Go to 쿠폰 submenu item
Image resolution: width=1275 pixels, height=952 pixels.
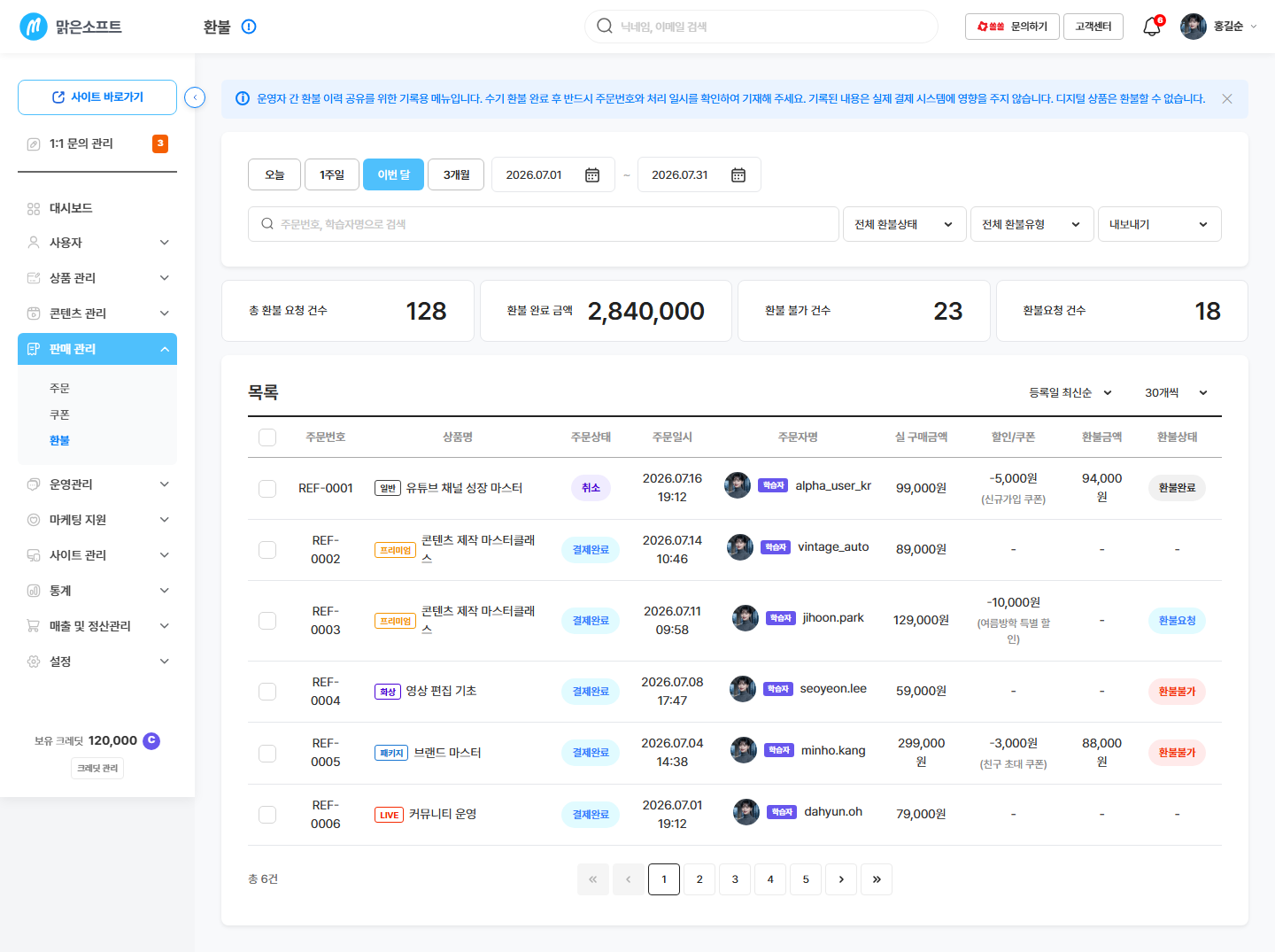click(59, 414)
